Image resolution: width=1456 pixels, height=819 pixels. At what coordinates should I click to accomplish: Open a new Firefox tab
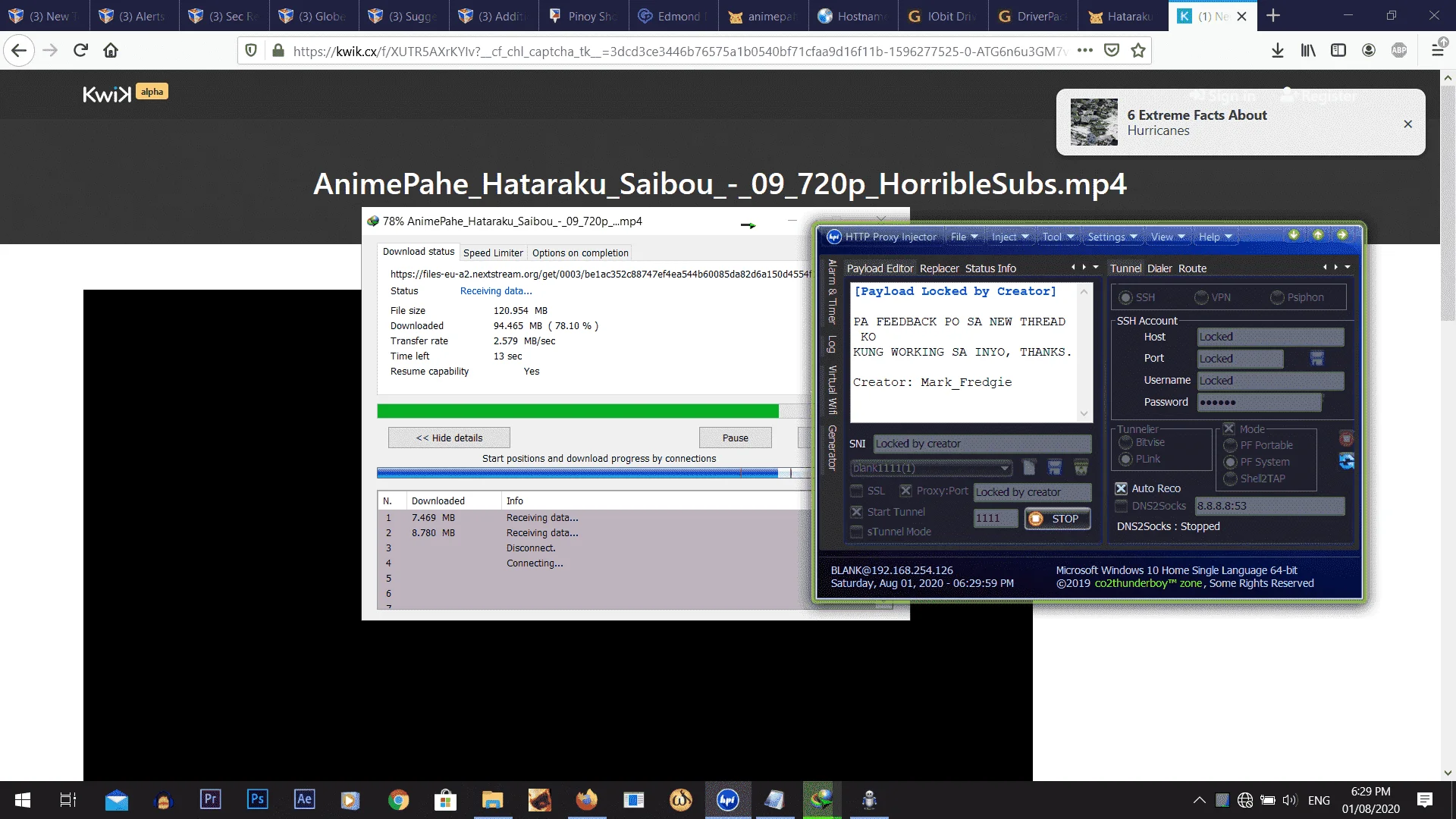tap(1273, 16)
